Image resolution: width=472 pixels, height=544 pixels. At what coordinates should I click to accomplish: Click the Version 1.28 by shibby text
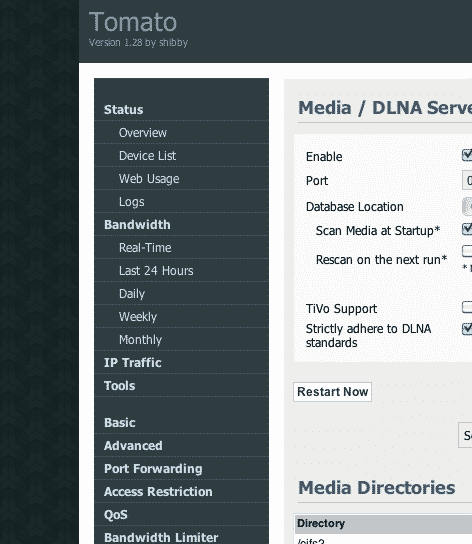(138, 43)
